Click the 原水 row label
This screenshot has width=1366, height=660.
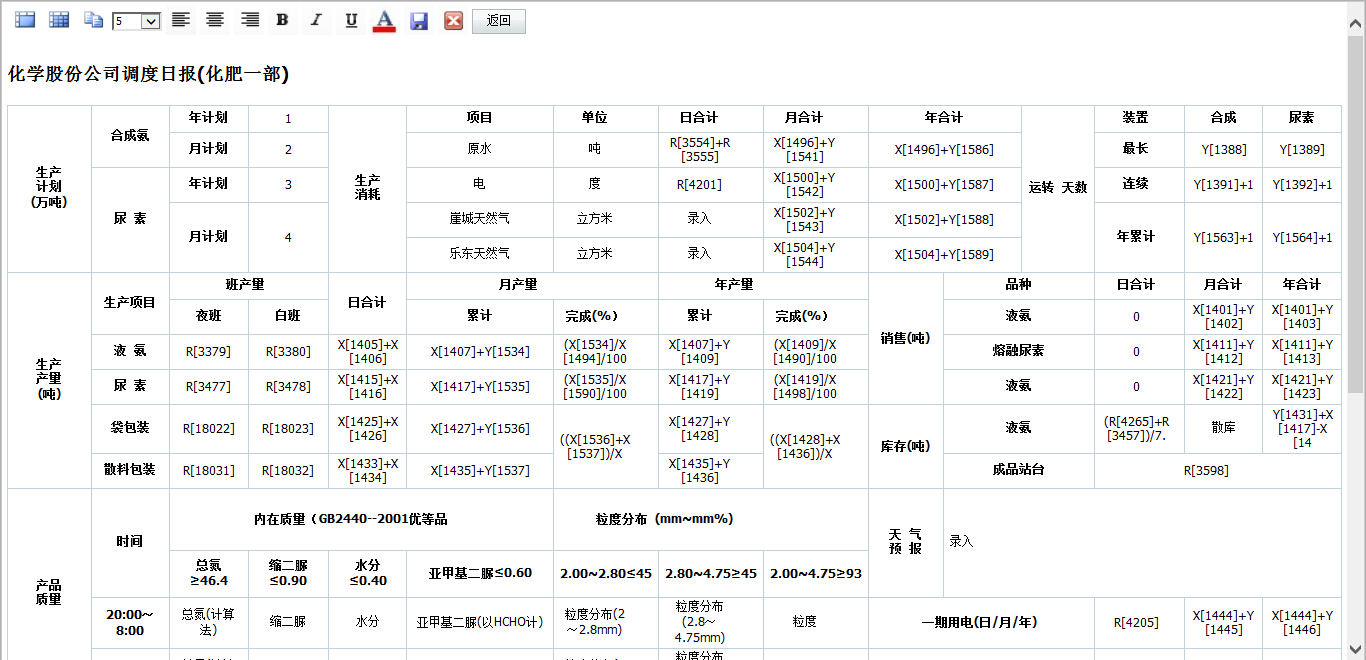[x=480, y=149]
